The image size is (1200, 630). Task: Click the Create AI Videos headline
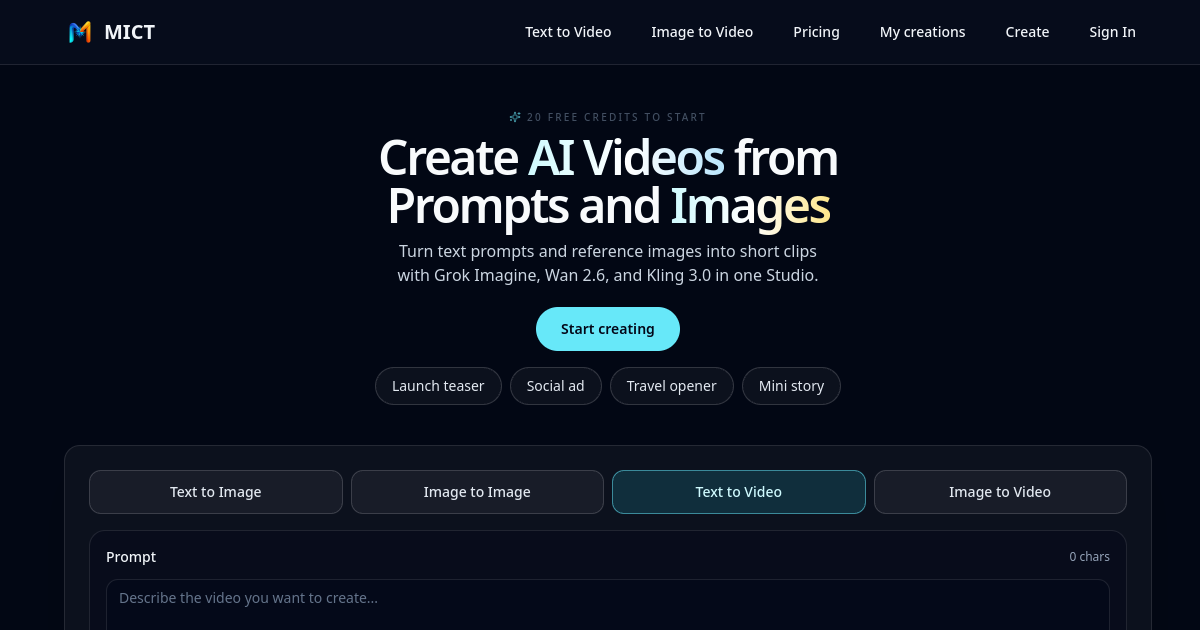pyautogui.click(x=608, y=182)
